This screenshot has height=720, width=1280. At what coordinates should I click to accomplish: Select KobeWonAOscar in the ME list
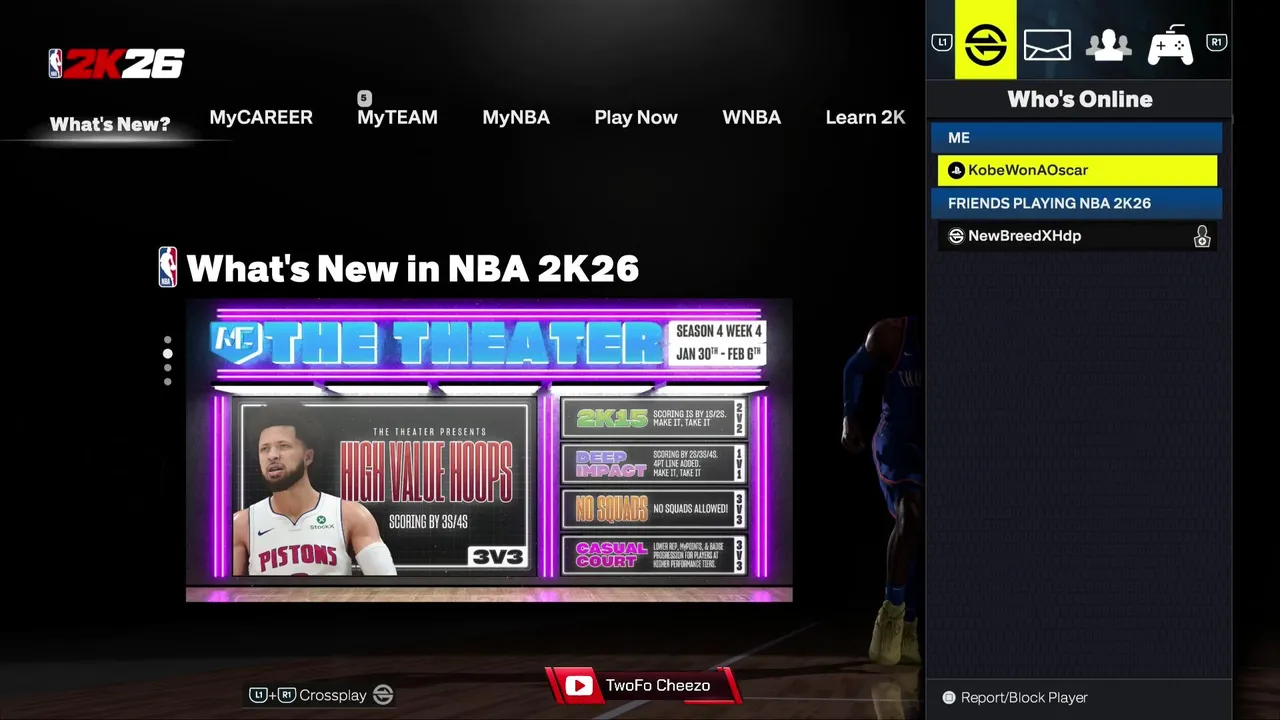1077,171
